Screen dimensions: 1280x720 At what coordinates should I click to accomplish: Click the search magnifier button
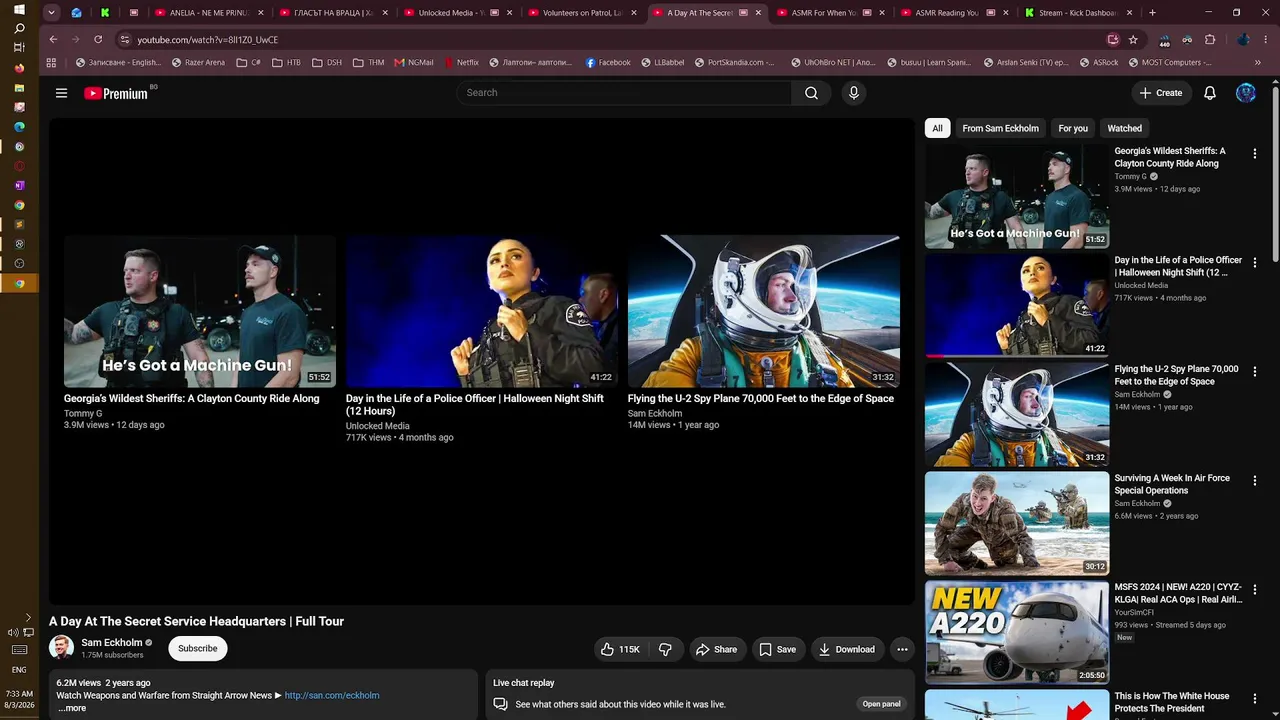pos(811,93)
